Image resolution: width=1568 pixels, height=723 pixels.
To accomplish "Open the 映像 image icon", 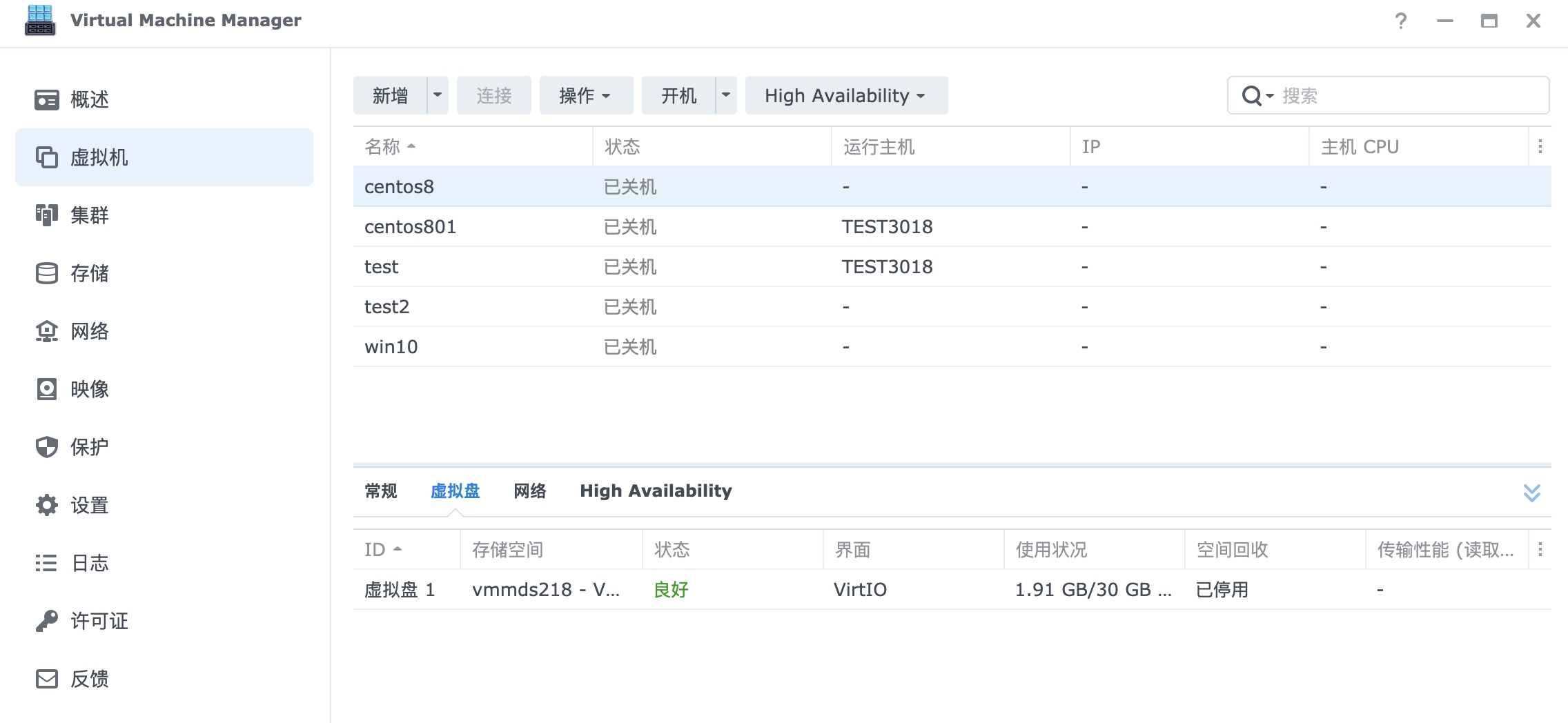I will point(46,389).
